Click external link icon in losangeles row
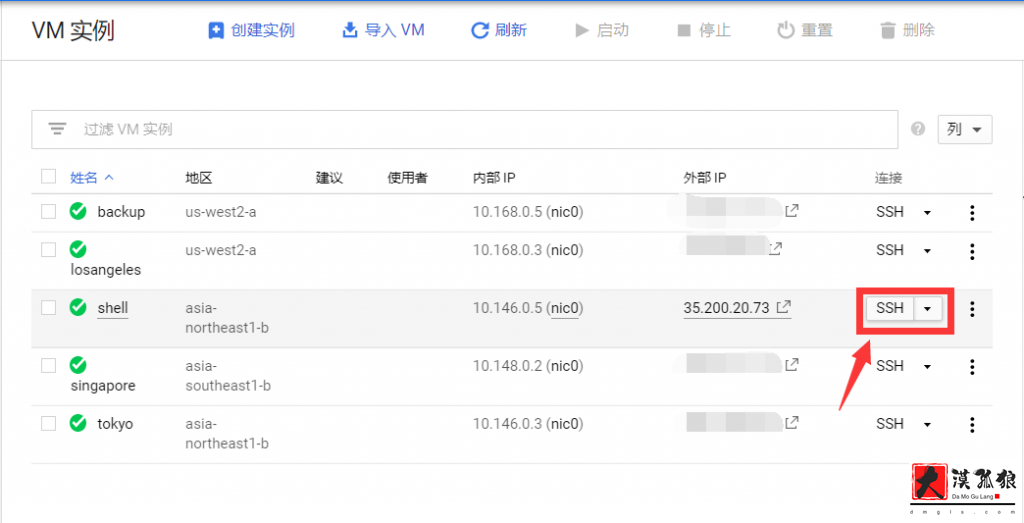Viewport: 1024px width, 523px height. [775, 248]
